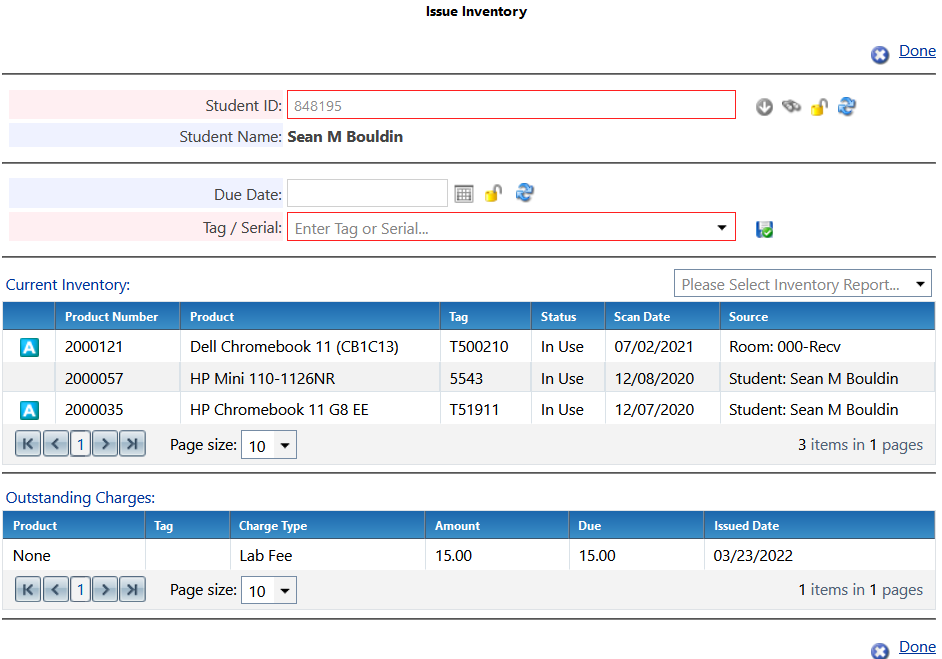This screenshot has height=659, width=942.
Task: Click the down arrow icon next to Student ID
Action: click(x=764, y=107)
